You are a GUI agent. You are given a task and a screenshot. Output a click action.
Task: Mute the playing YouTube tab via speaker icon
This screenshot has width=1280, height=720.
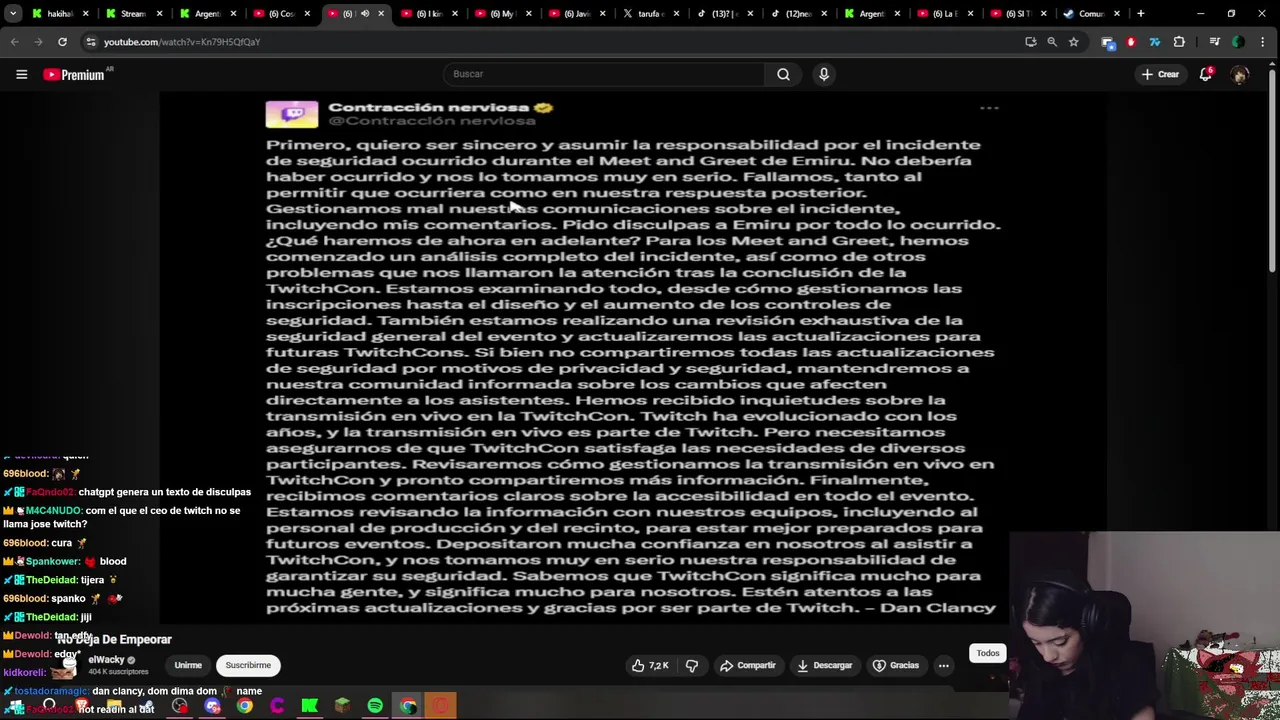(365, 14)
